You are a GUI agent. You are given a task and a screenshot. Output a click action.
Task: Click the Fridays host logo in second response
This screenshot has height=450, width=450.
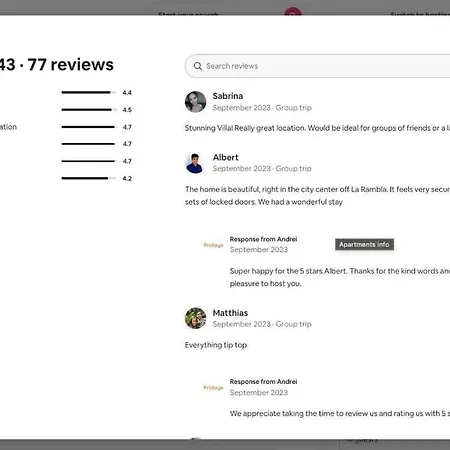[213, 387]
